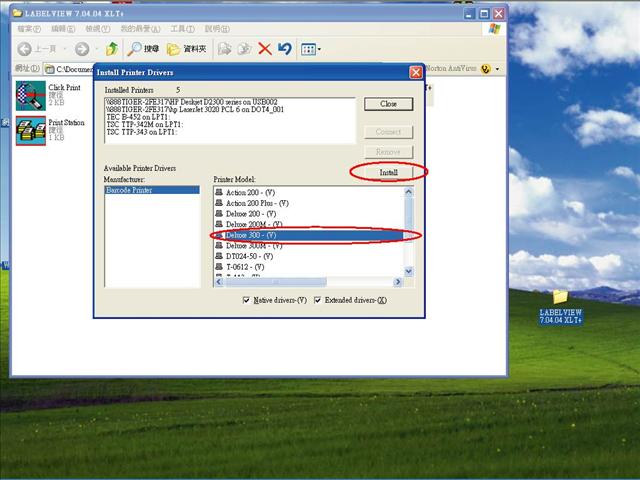Click the Copy To toolbar icon

coord(244,49)
